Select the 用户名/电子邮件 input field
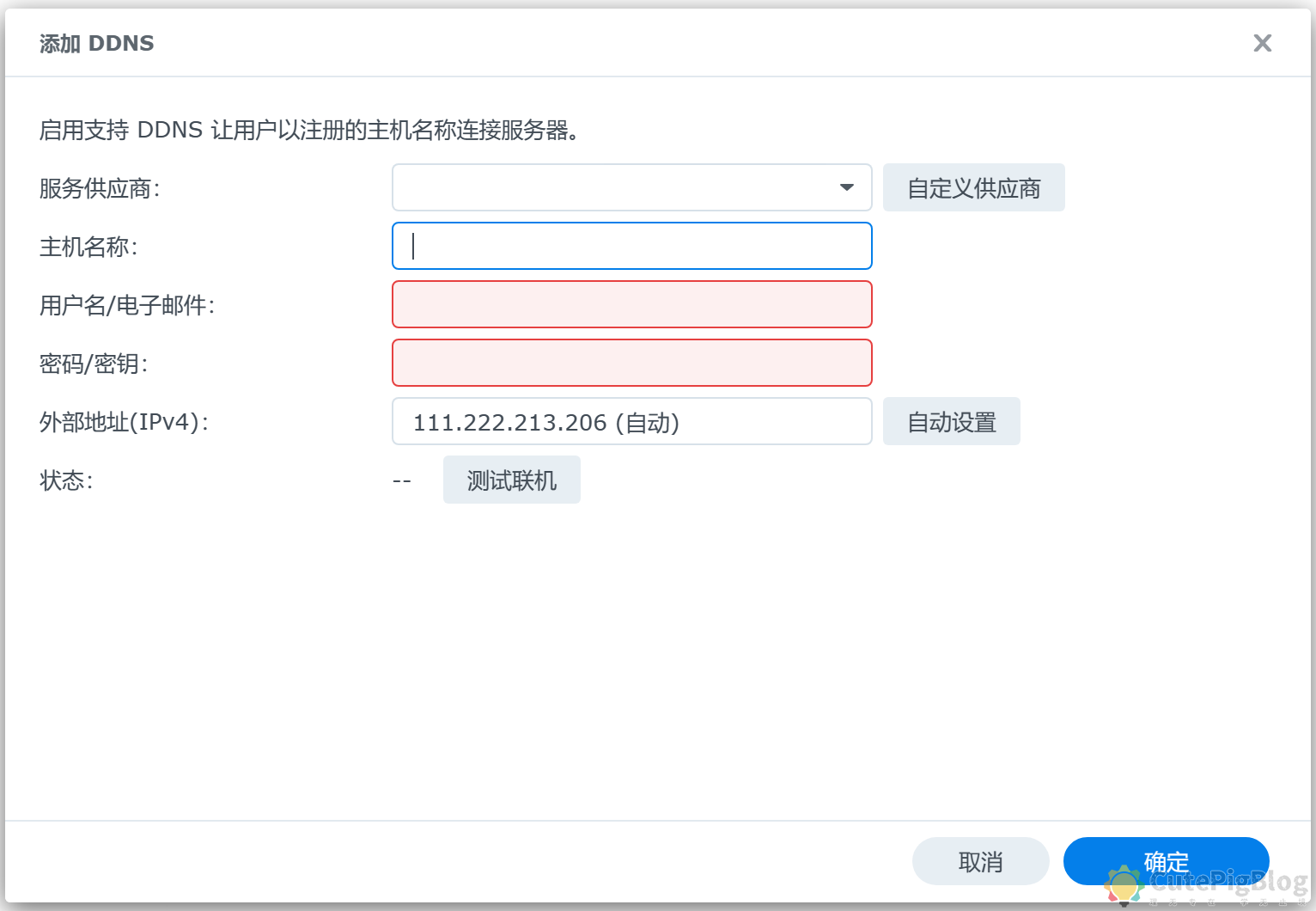Viewport: 1316px width, 911px height. [631, 304]
